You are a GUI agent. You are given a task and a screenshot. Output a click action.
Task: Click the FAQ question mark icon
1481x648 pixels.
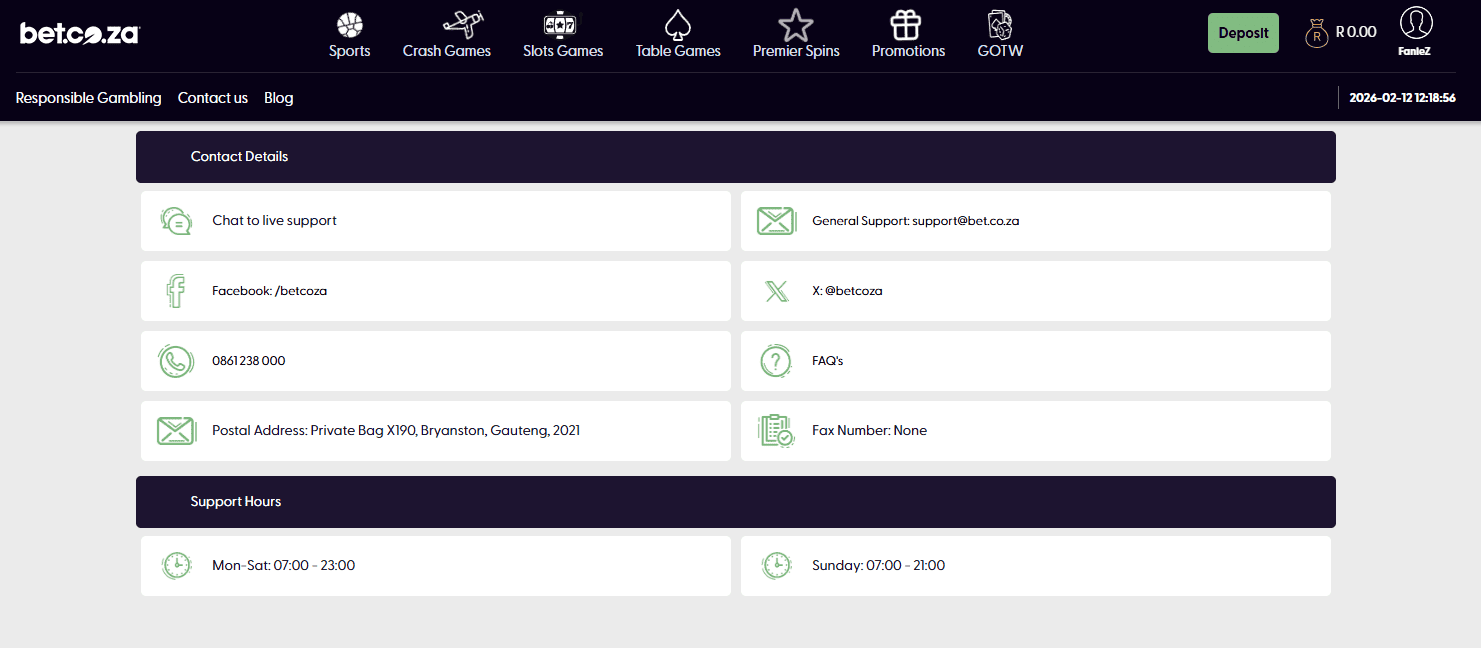pyautogui.click(x=776, y=361)
